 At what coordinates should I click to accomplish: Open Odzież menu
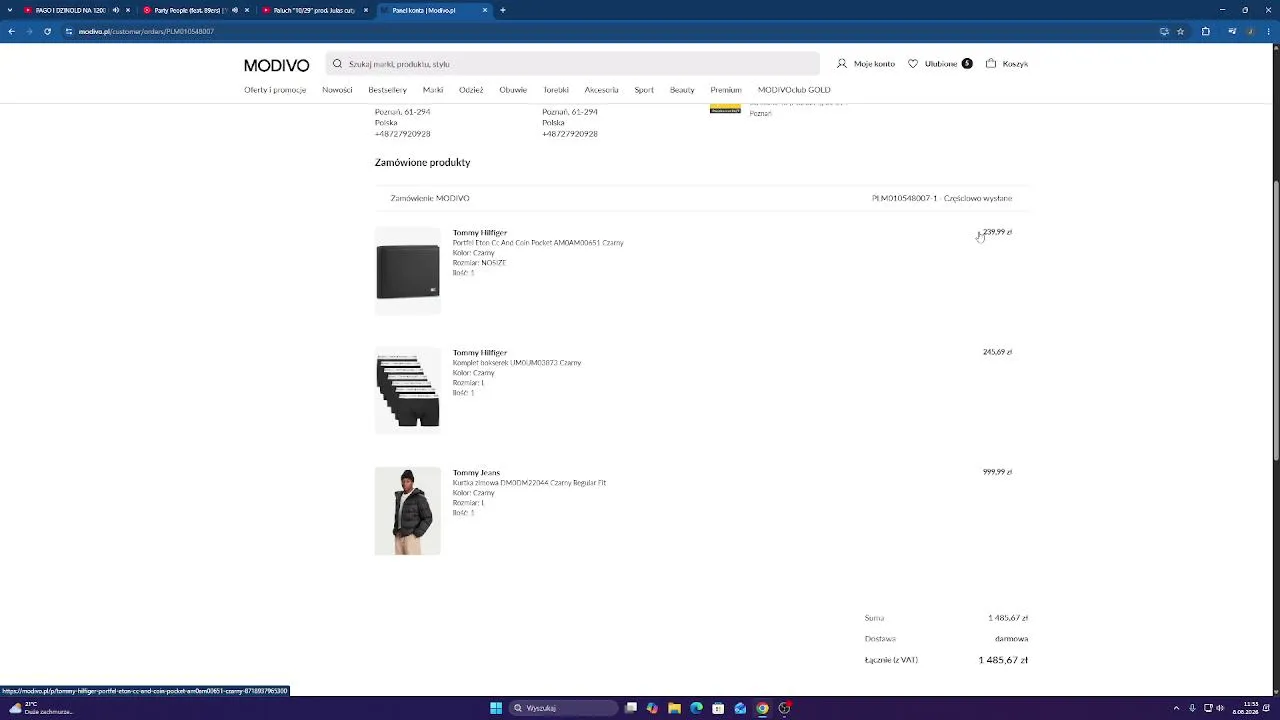(x=471, y=90)
